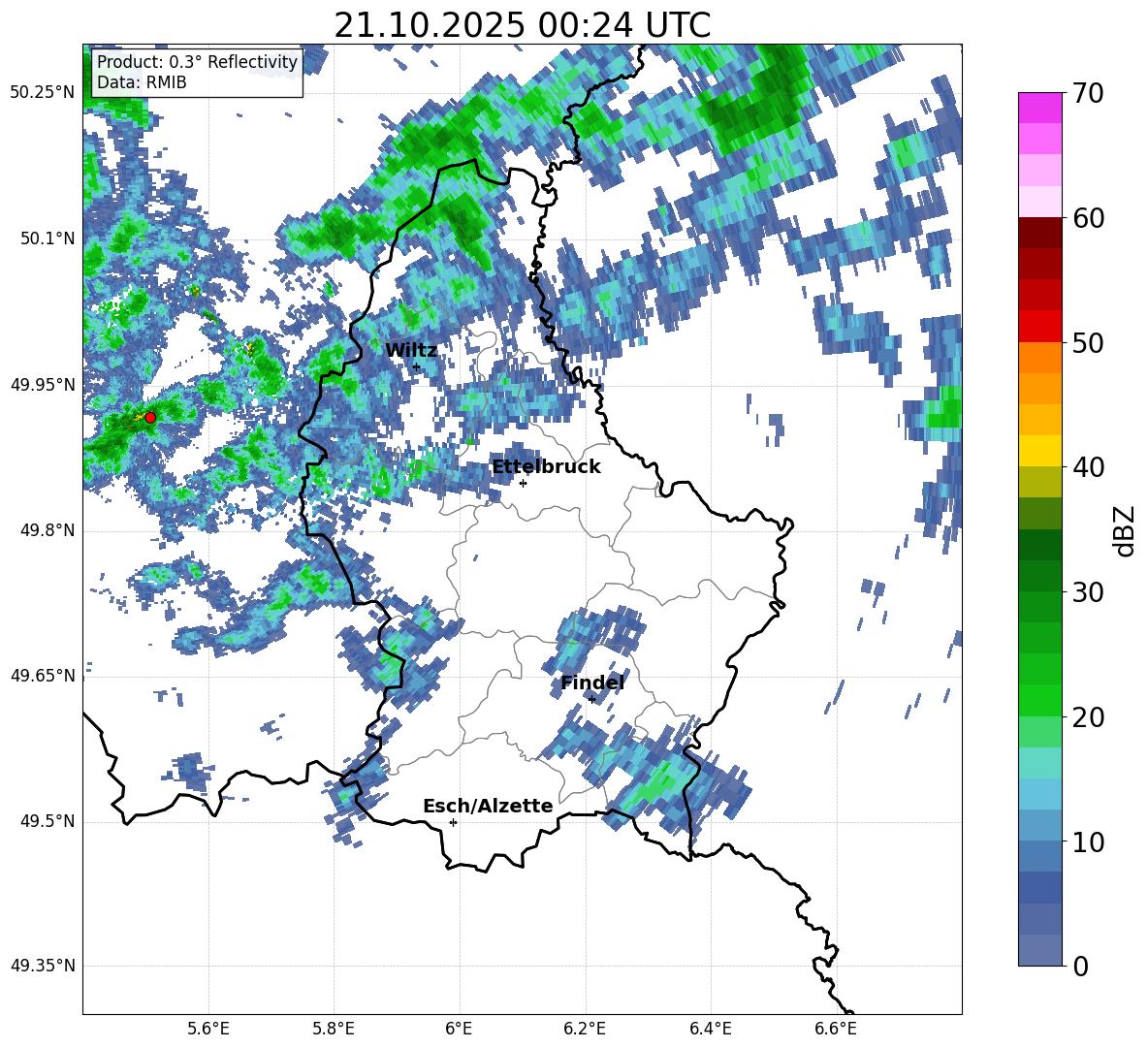
Task: Click the 49.8°N latitude label
Action: click(48, 530)
